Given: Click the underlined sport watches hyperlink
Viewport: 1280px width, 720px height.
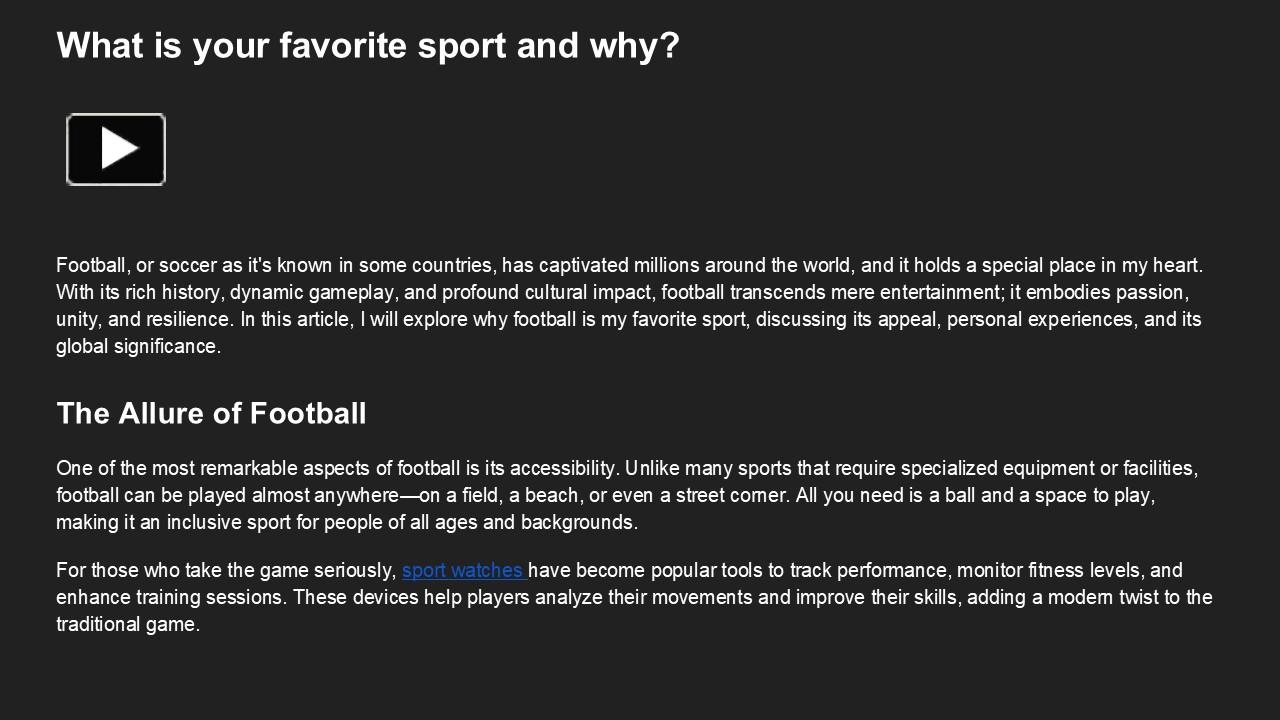Looking at the screenshot, I should click(462, 570).
